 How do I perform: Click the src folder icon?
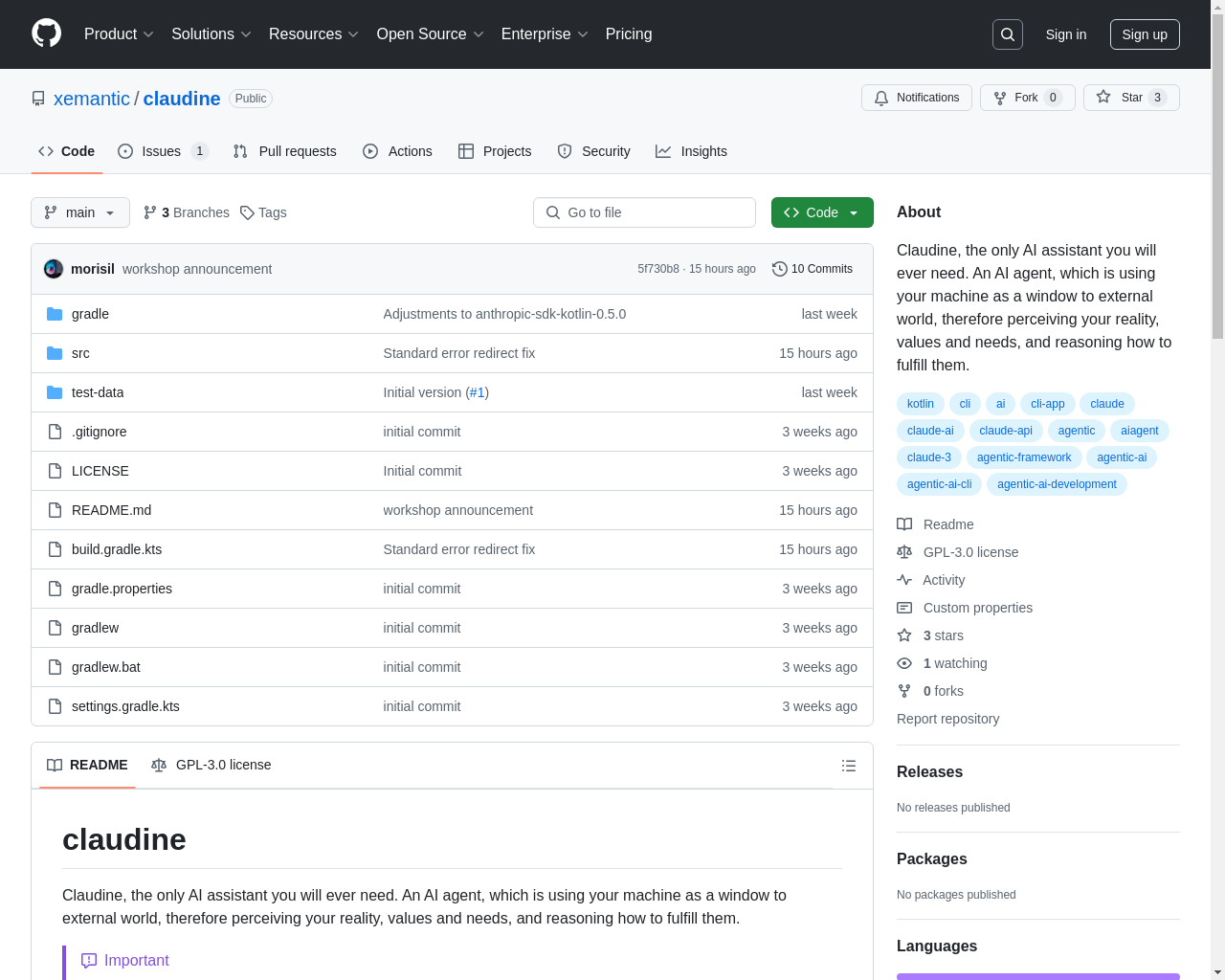click(x=55, y=353)
